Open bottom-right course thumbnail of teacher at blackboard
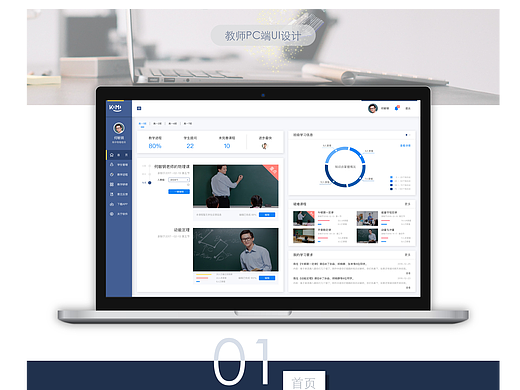This screenshot has height=390, width=520. 367,236
